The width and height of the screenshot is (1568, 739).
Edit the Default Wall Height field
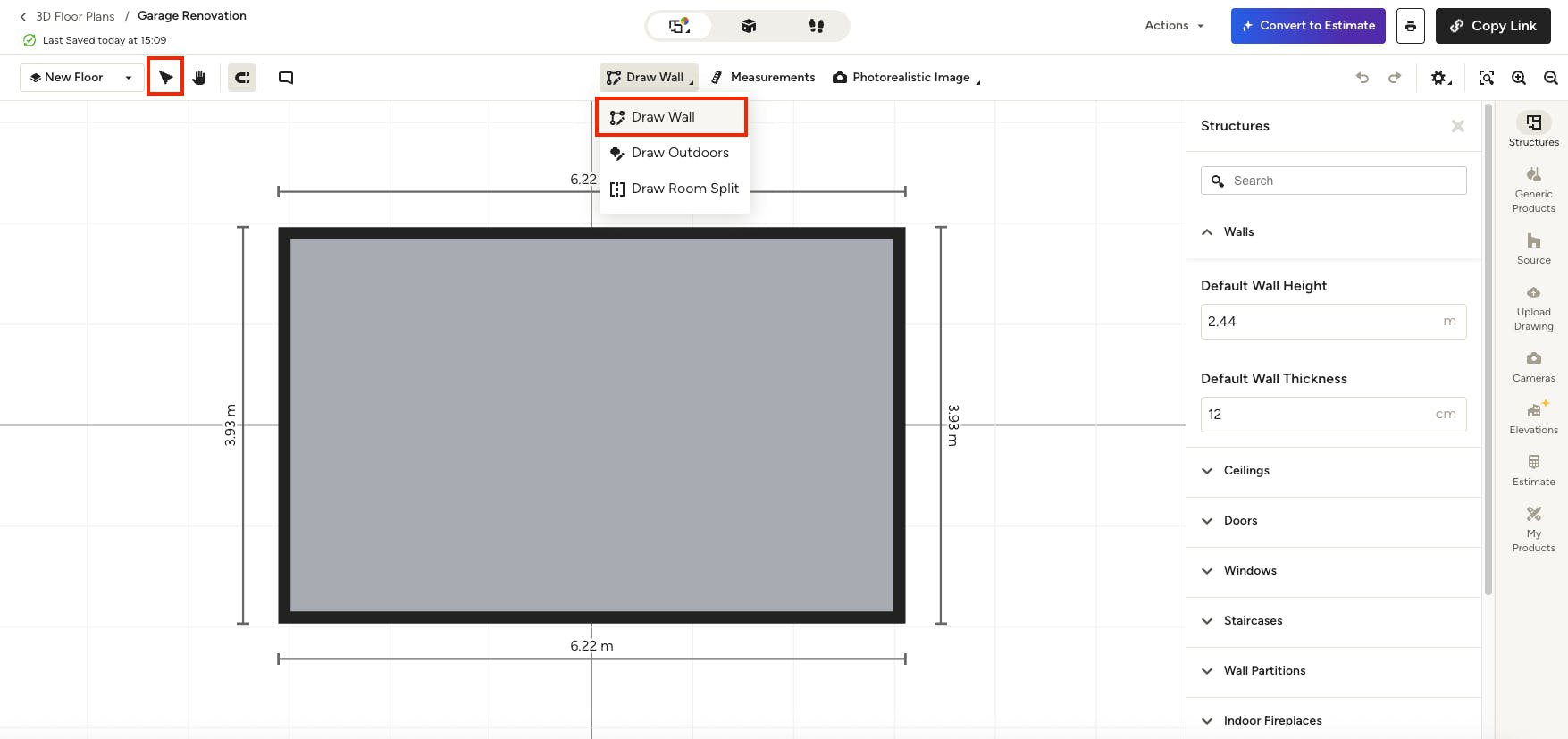(1334, 322)
